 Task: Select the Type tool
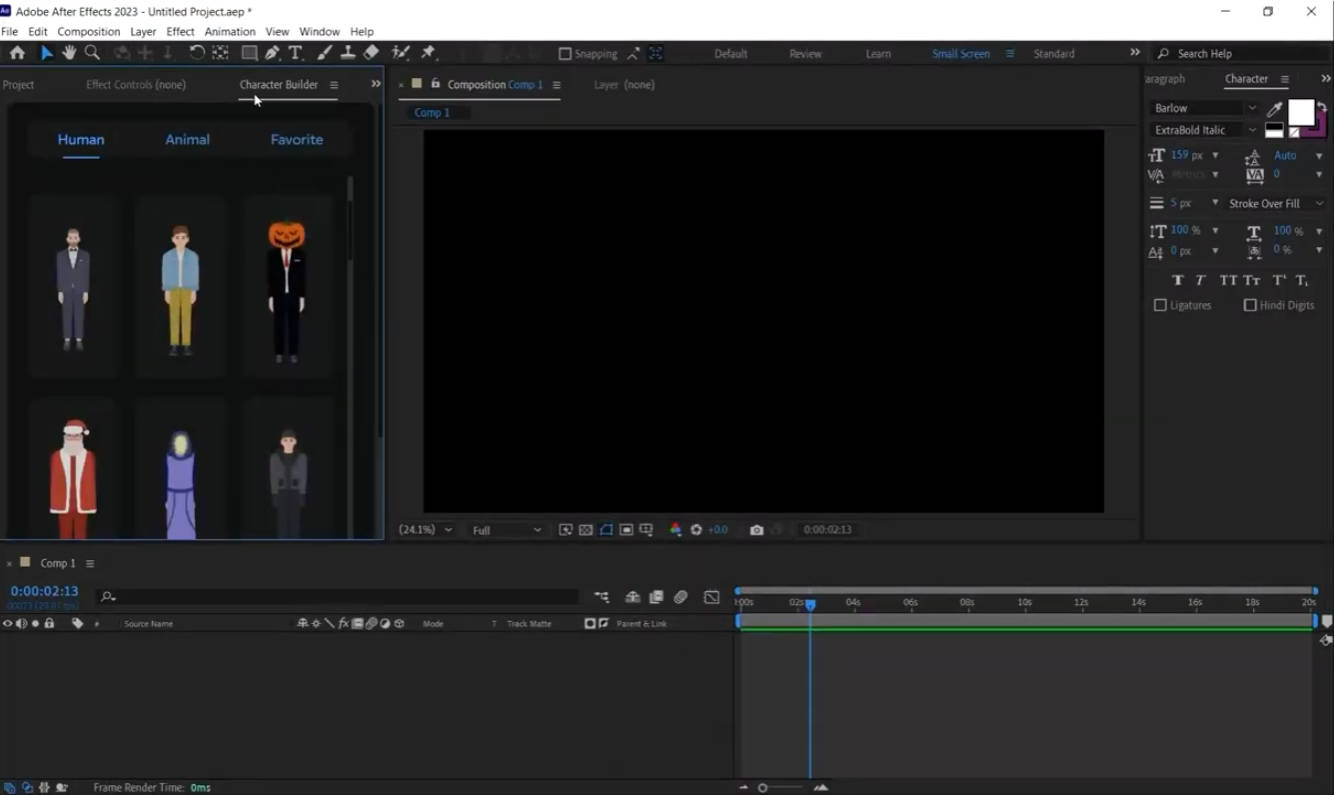[296, 53]
